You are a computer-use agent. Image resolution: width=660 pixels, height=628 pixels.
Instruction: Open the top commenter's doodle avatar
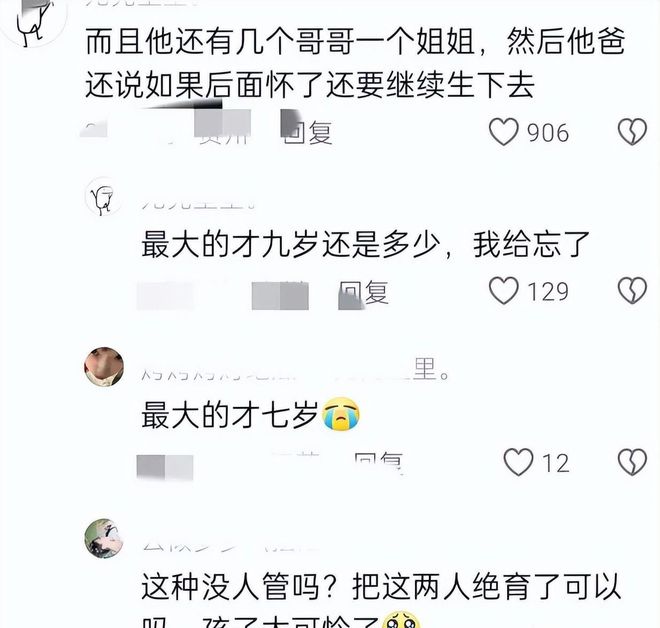click(34, 19)
